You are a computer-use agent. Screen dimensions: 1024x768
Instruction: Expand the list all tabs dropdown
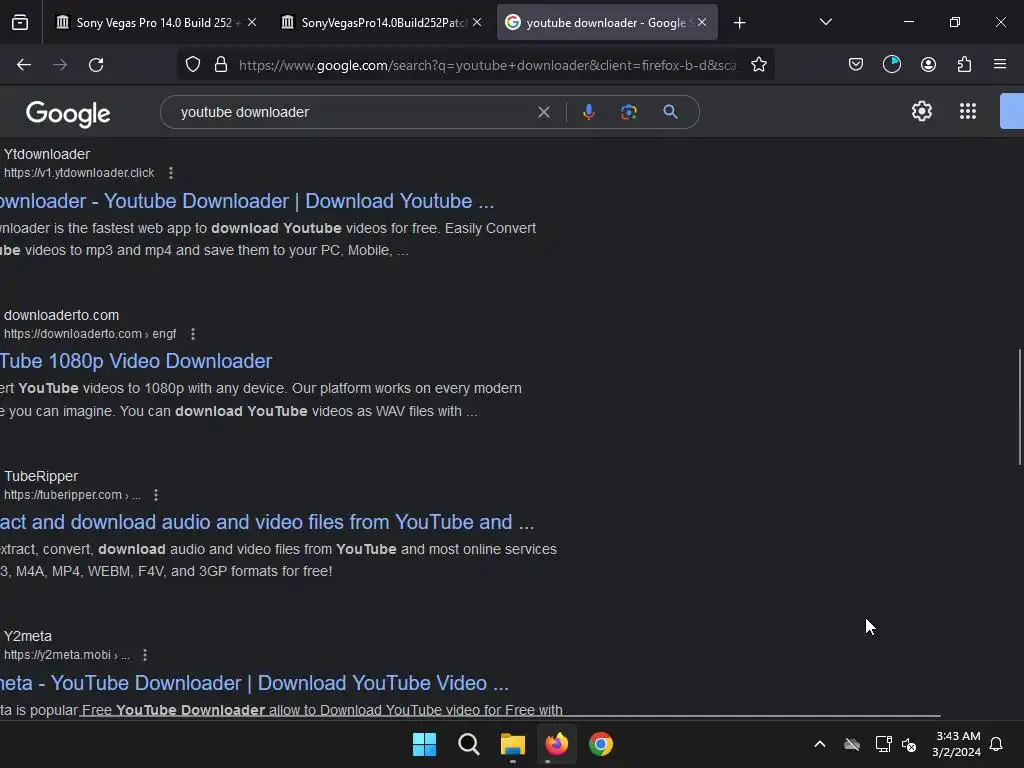826,23
